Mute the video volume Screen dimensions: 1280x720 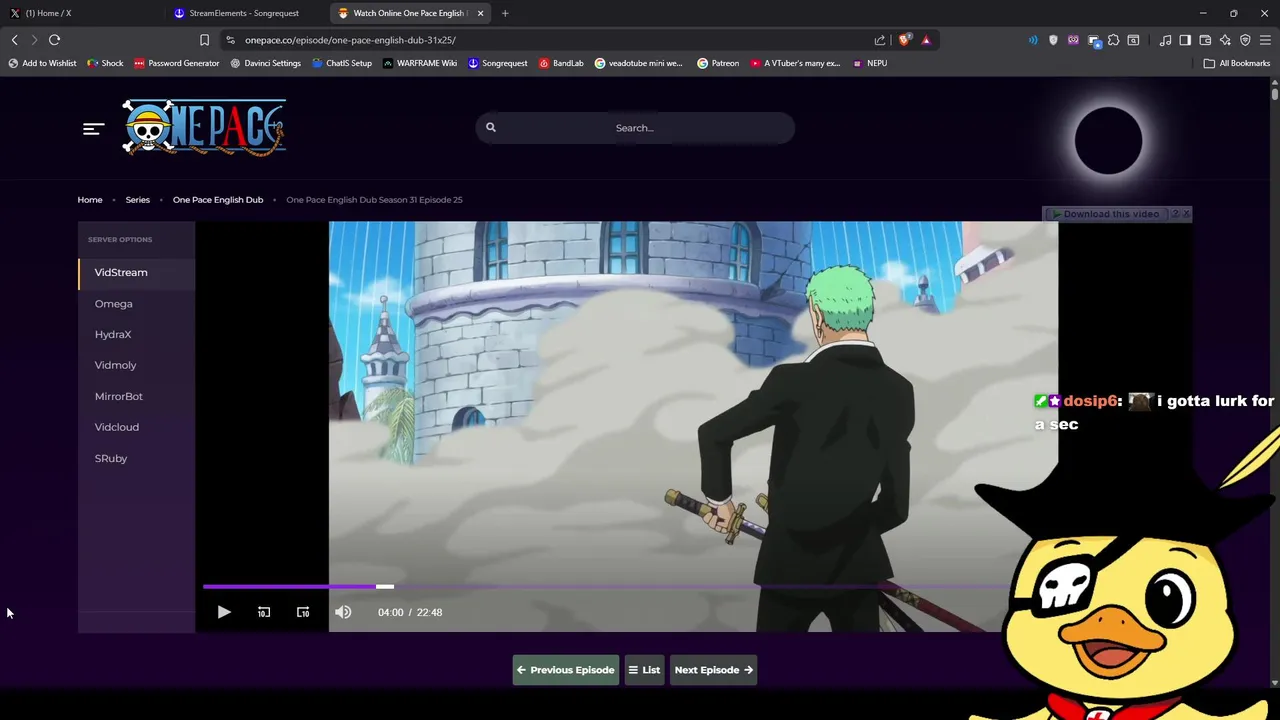[343, 612]
